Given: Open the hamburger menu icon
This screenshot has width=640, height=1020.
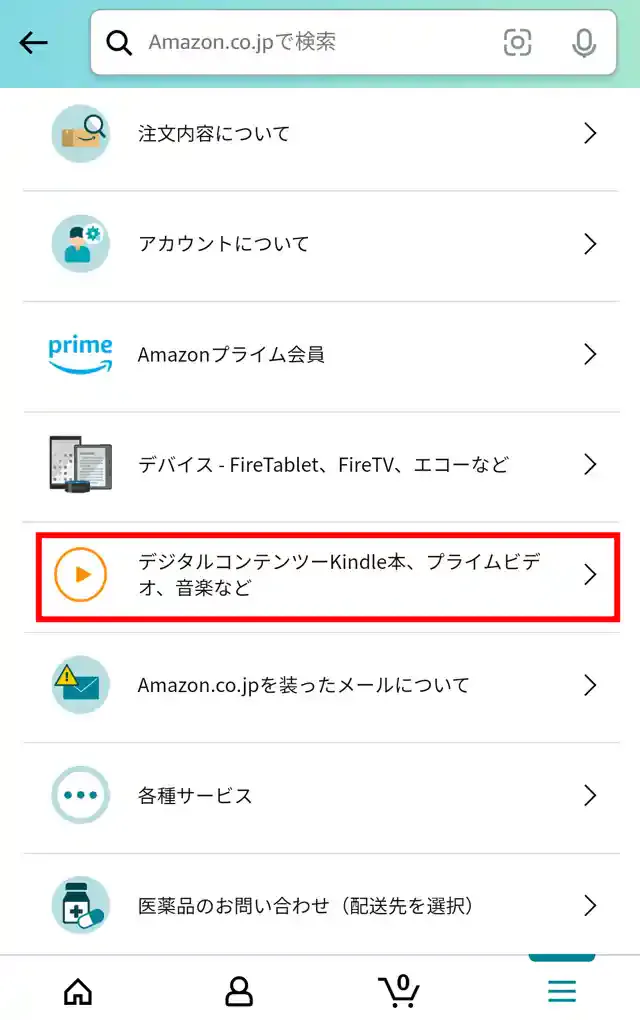Looking at the screenshot, I should click(561, 990).
